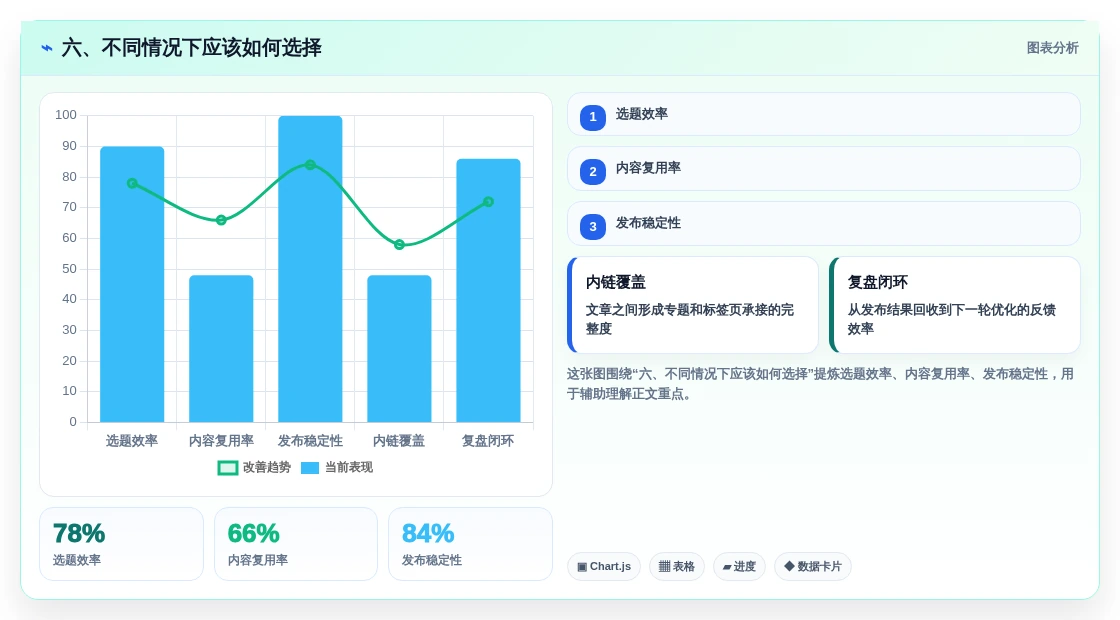Open the 内链覆盖 info card
This screenshot has height=620, width=1120.
[693, 305]
